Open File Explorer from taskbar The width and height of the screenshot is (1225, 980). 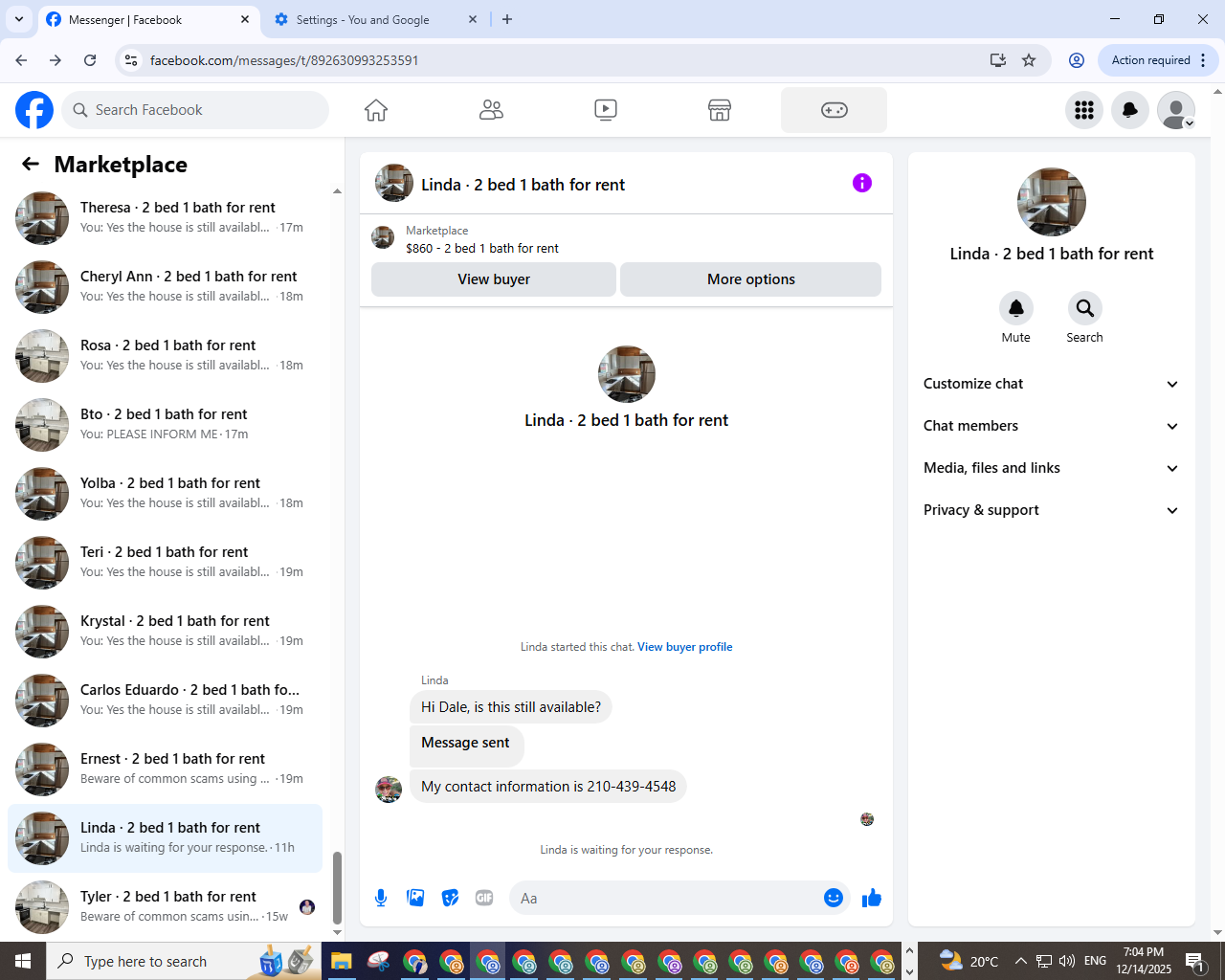click(x=342, y=961)
